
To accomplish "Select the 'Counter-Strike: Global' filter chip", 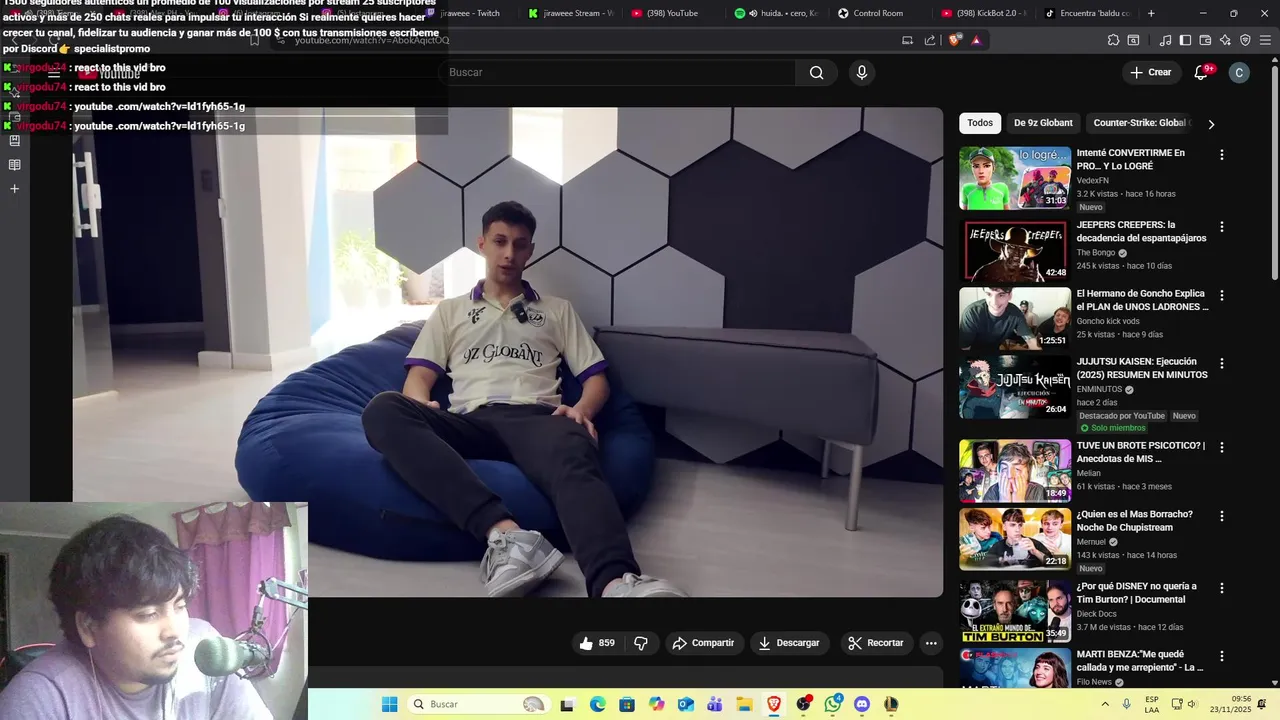I will (1142, 123).
